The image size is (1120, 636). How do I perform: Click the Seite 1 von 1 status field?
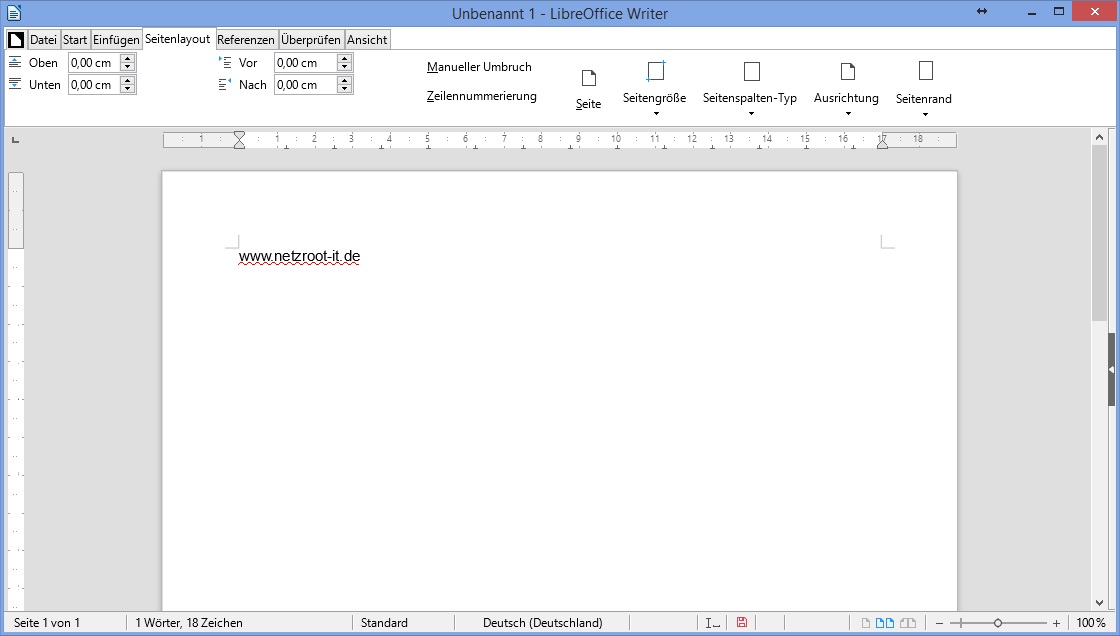[x=47, y=622]
